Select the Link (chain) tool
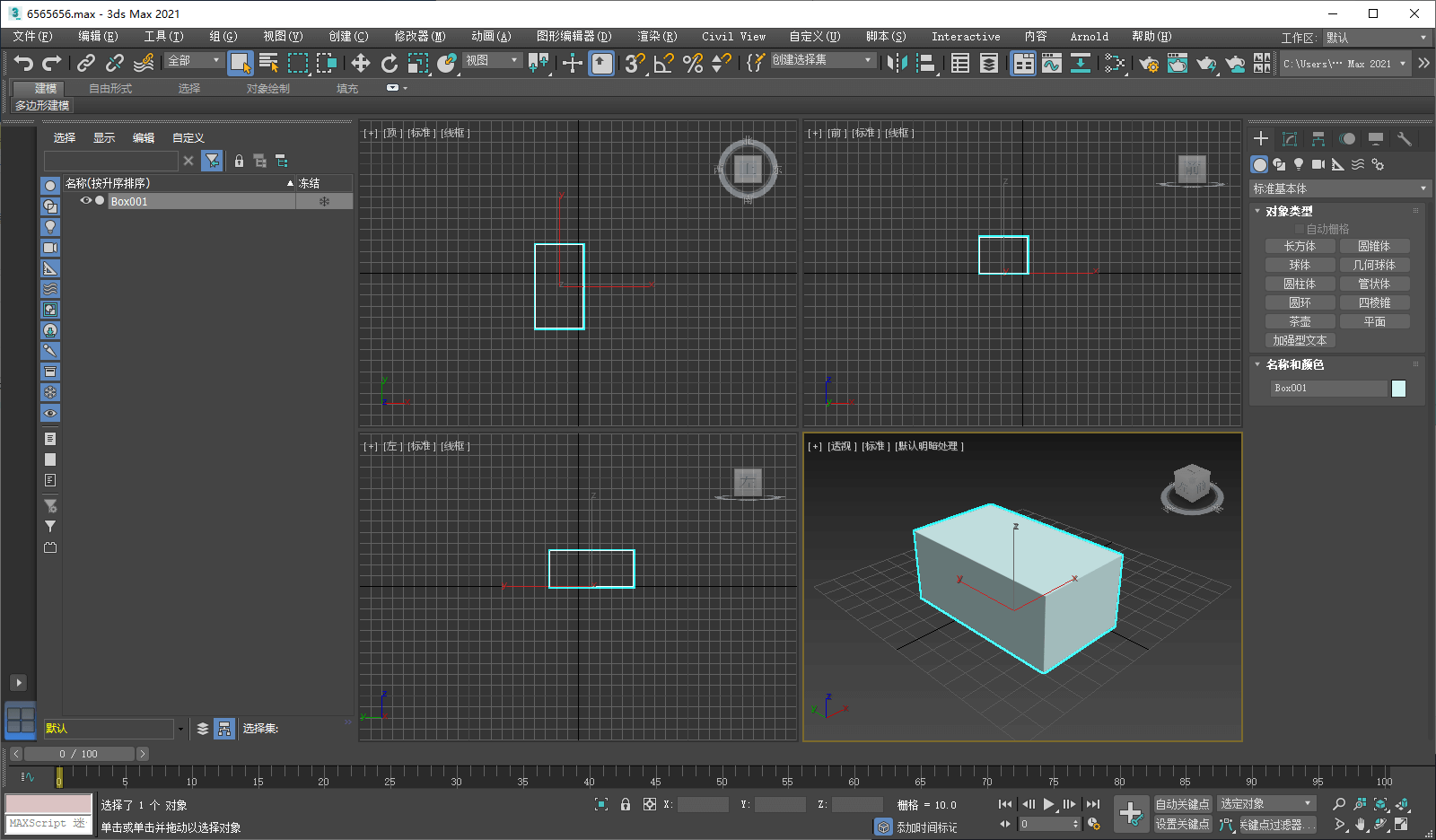Image resolution: width=1436 pixels, height=840 pixels. 86,63
